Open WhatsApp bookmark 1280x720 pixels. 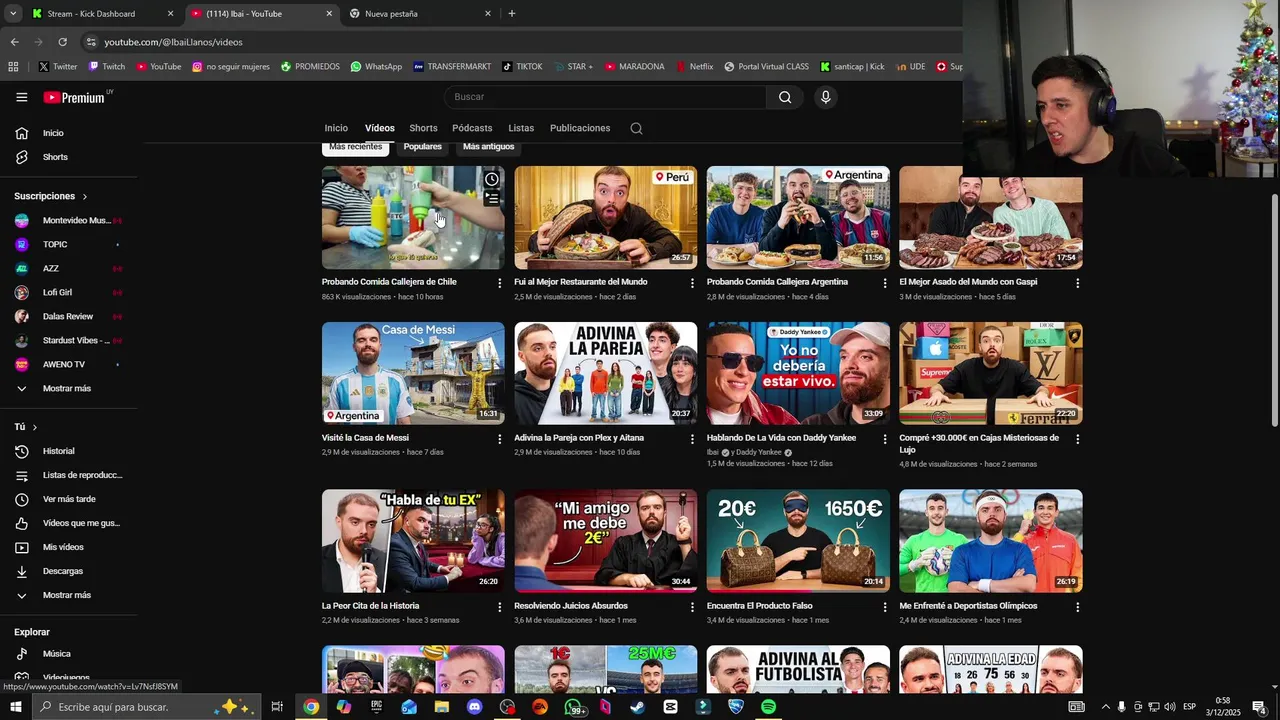tap(376, 67)
